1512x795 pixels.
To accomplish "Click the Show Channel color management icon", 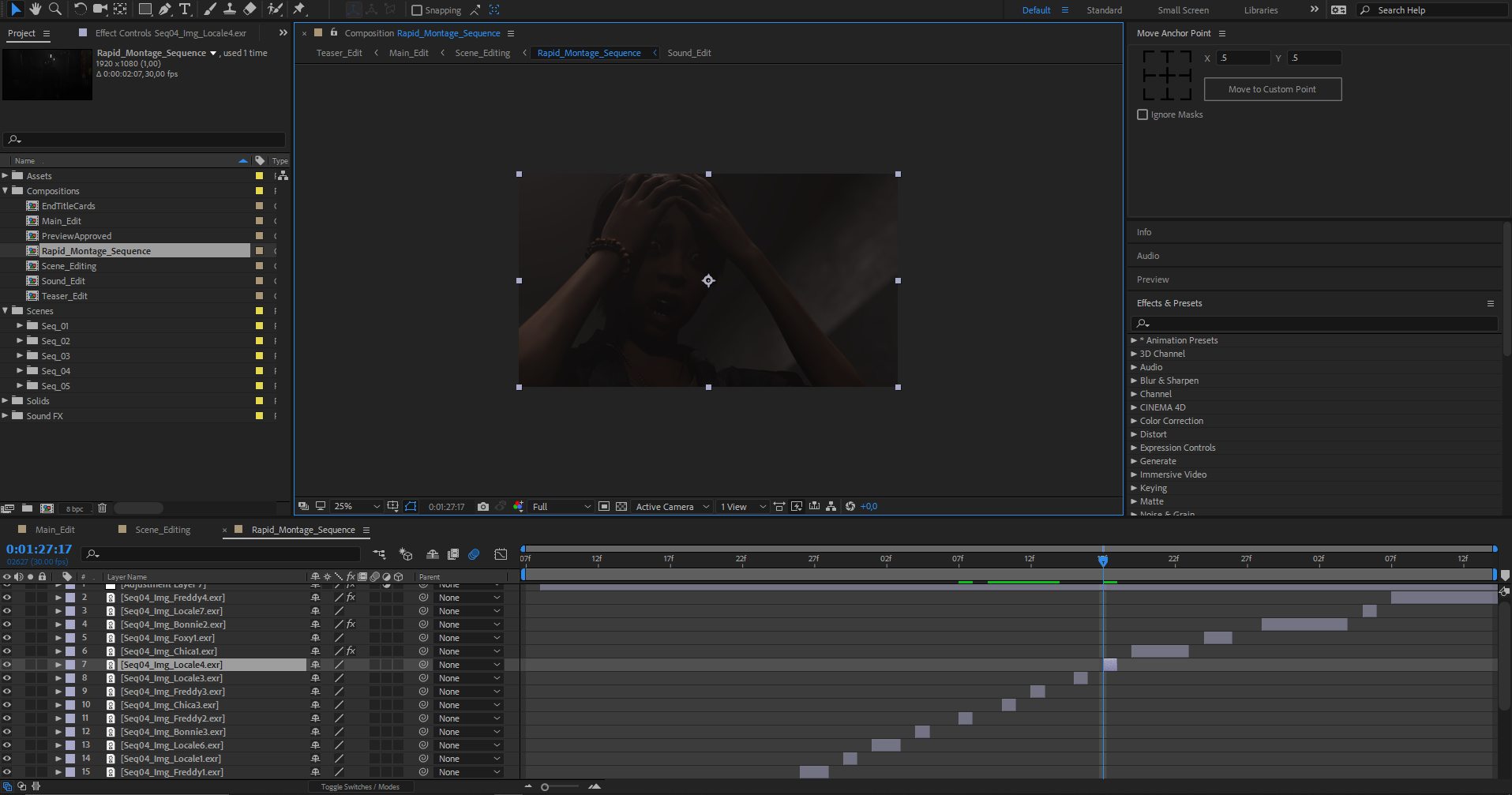I will coord(518,507).
